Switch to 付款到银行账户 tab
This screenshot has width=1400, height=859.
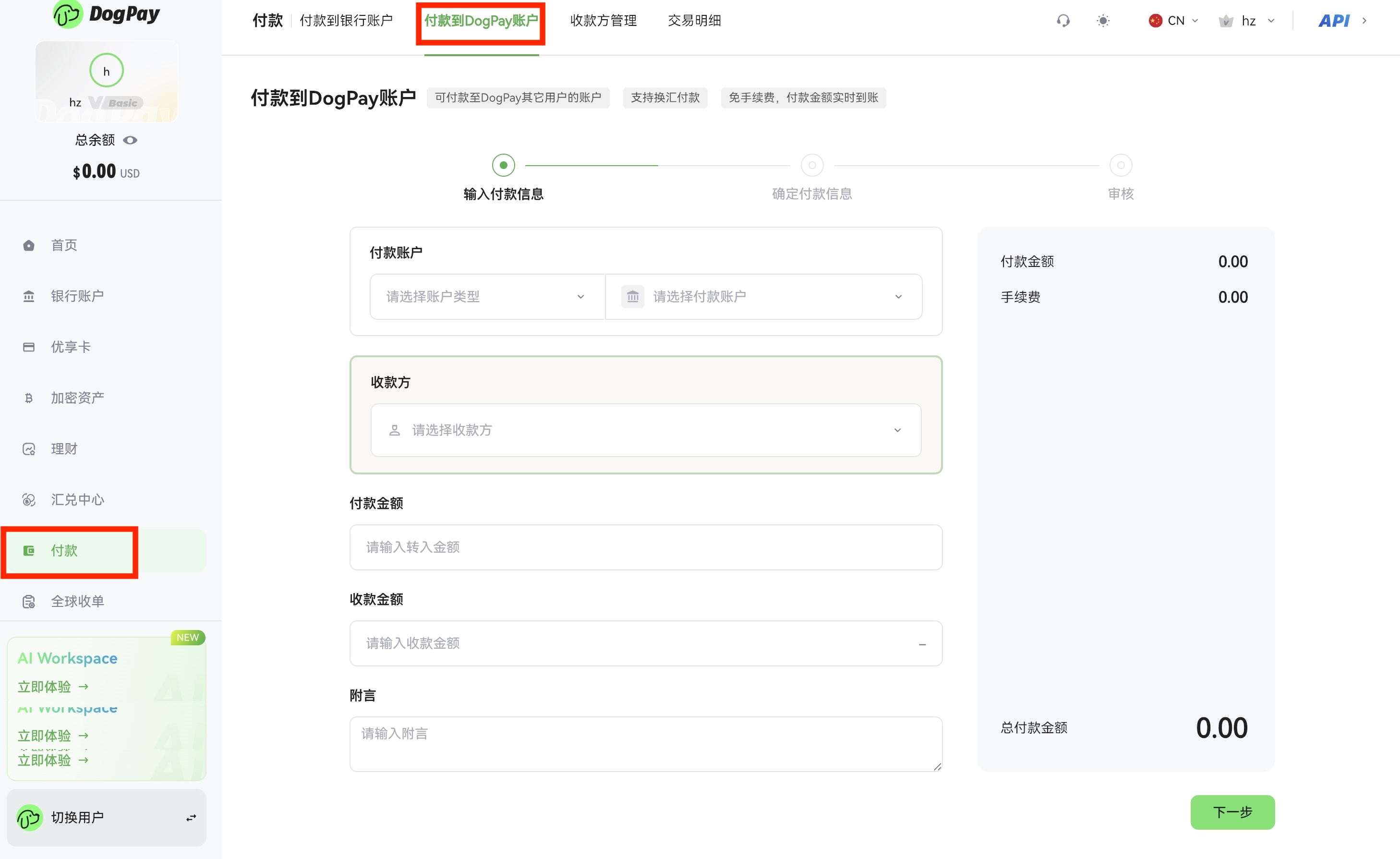point(346,21)
